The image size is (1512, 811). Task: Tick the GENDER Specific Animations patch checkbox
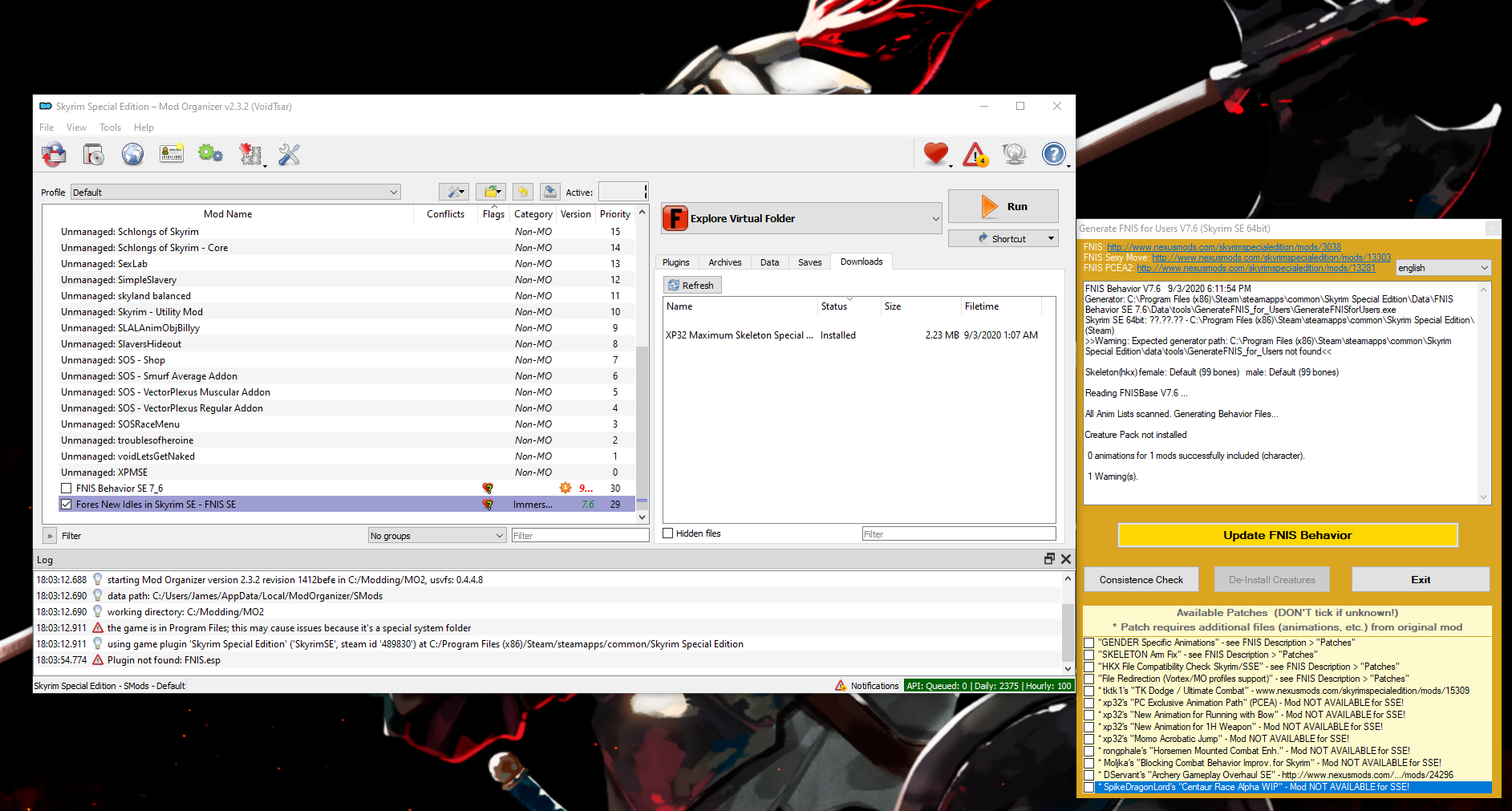1089,643
